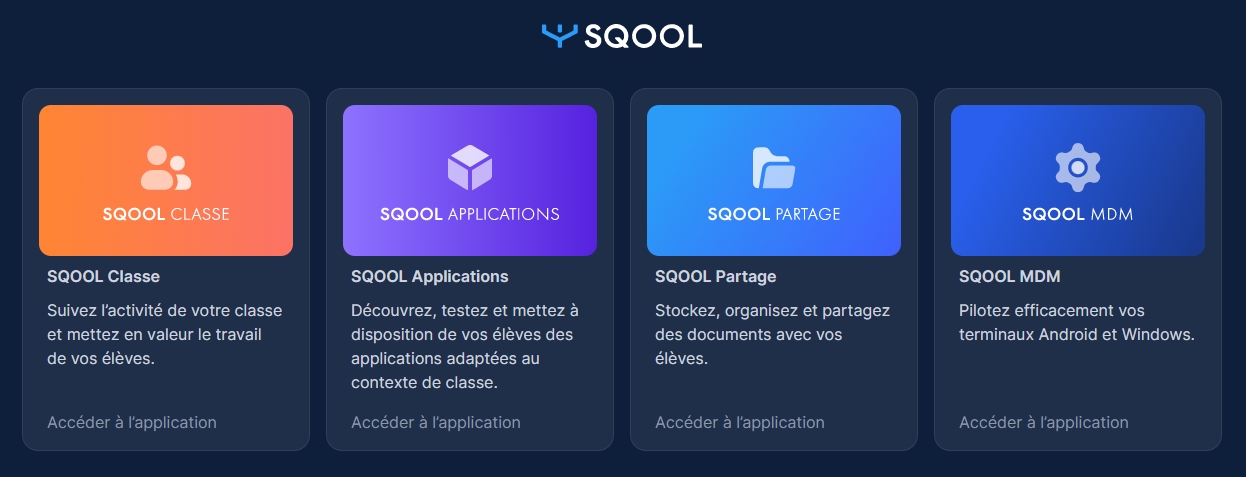Open the blue SQOOL PARTAGE banner text

pos(774,214)
